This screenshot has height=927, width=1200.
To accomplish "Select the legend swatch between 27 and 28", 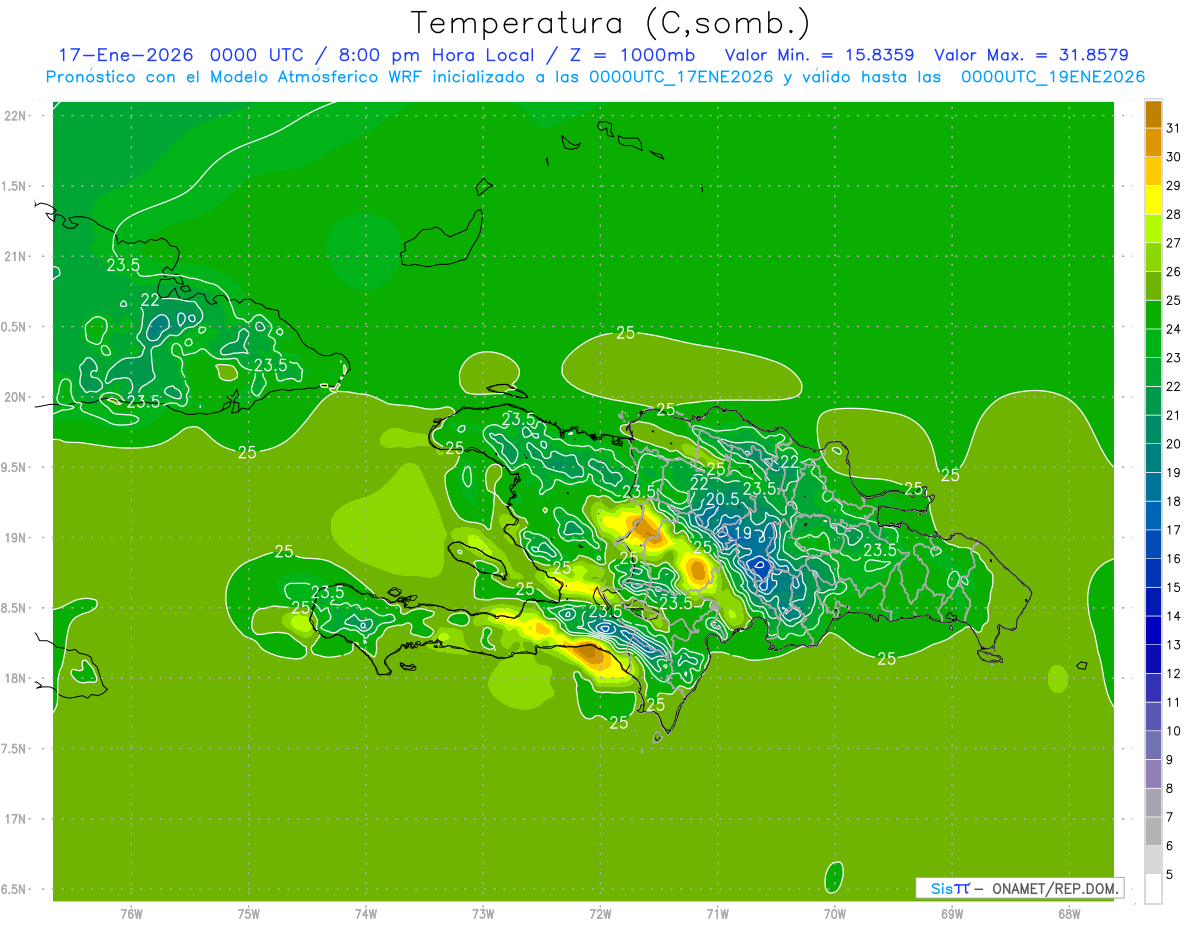I will click(1153, 229).
